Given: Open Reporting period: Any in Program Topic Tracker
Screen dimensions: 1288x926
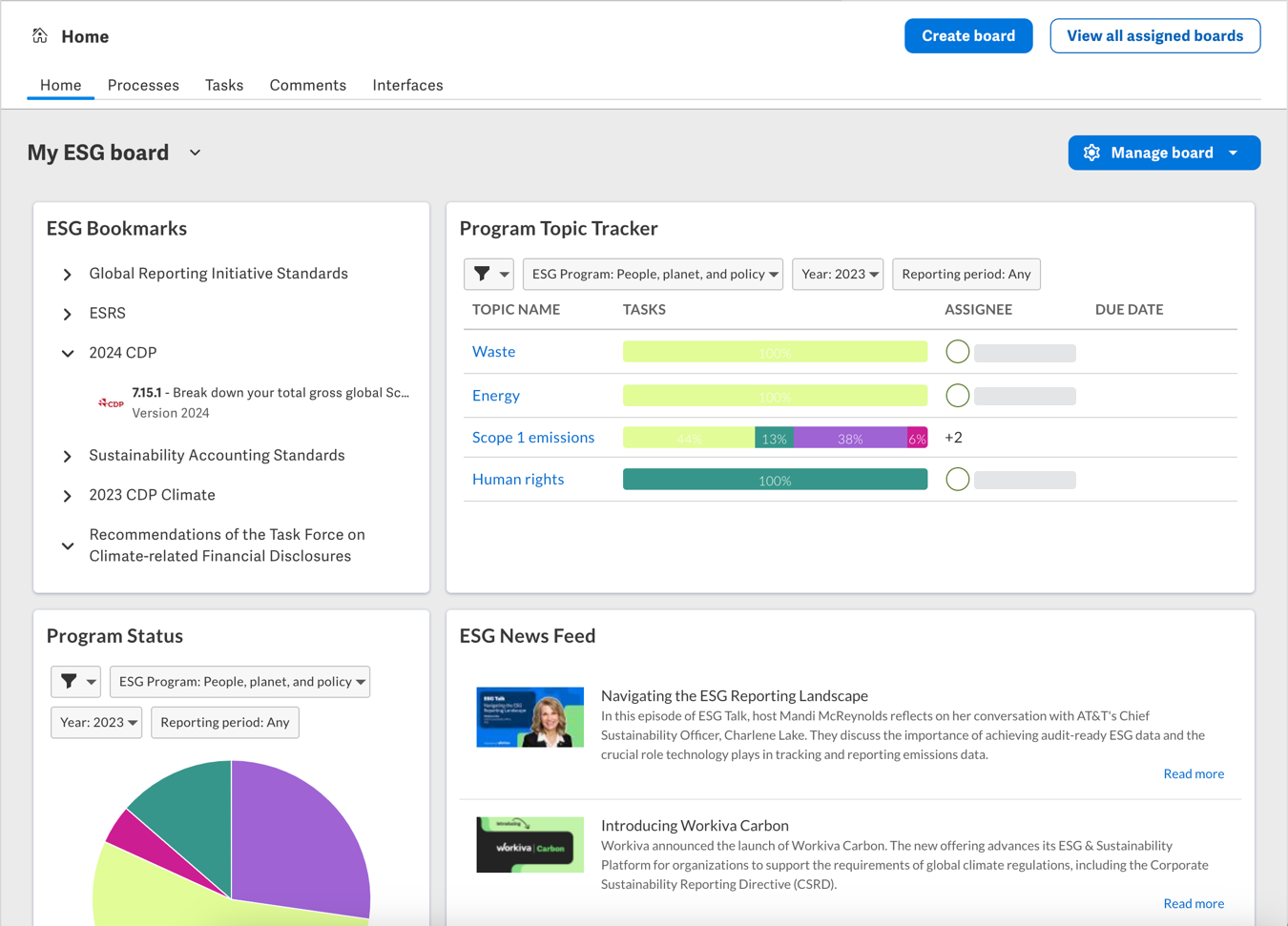Looking at the screenshot, I should tap(966, 274).
